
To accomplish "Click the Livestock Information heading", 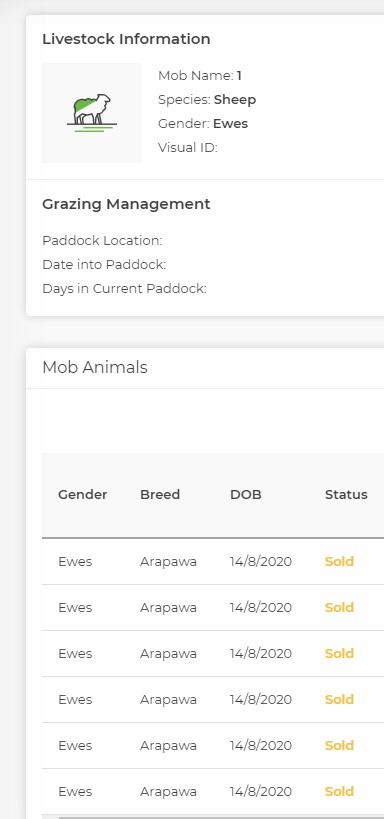I will coord(126,39).
